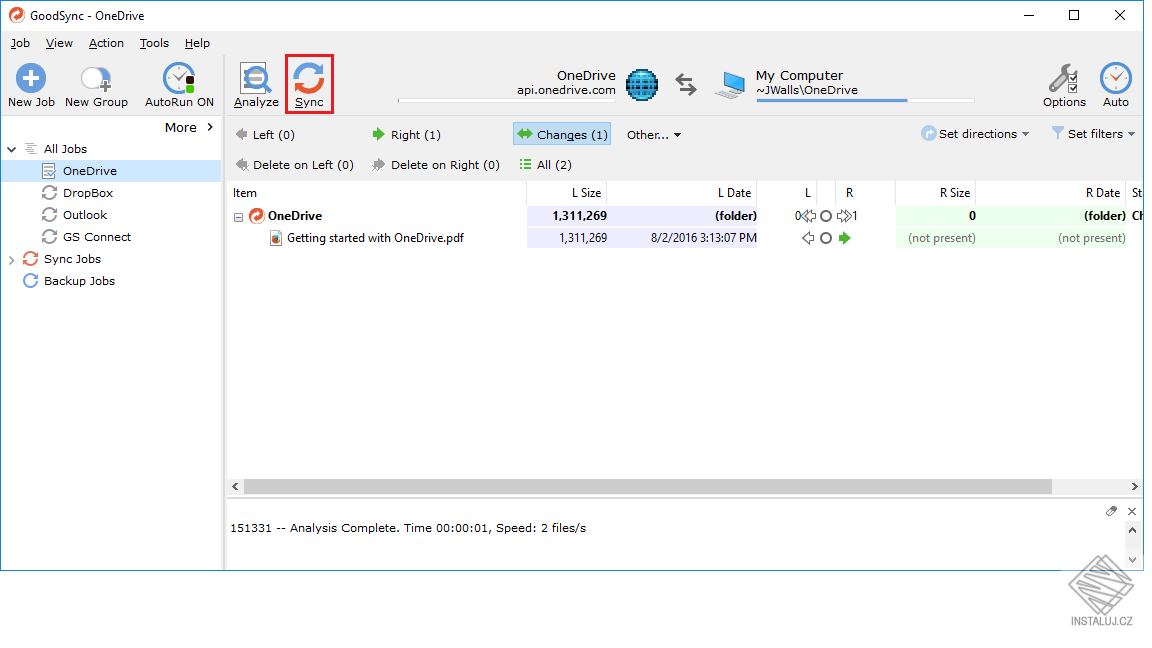1152x648 pixels.
Task: Sort by R Size column
Action: 935,193
